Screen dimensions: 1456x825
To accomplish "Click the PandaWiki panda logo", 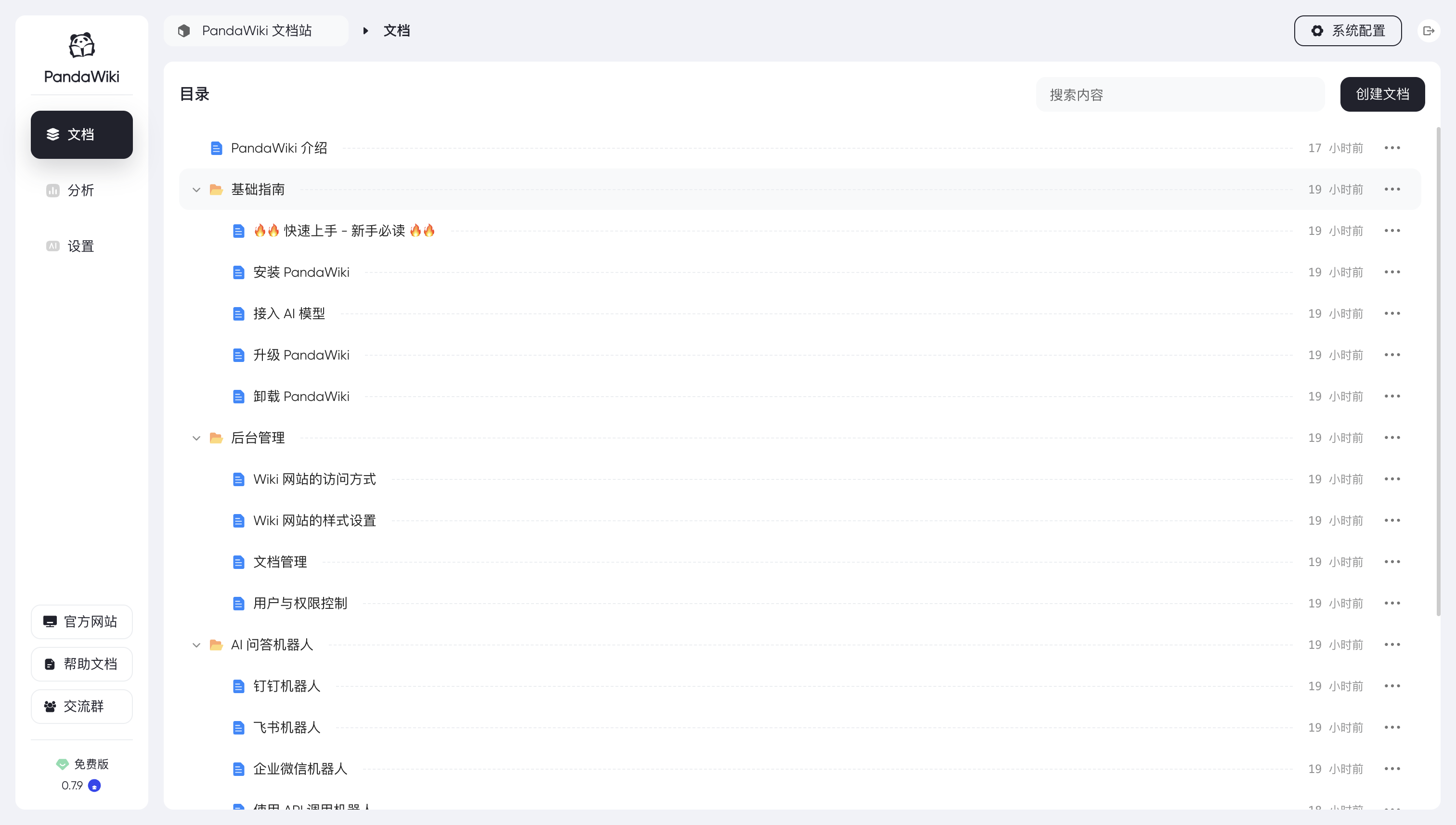I will pyautogui.click(x=81, y=45).
